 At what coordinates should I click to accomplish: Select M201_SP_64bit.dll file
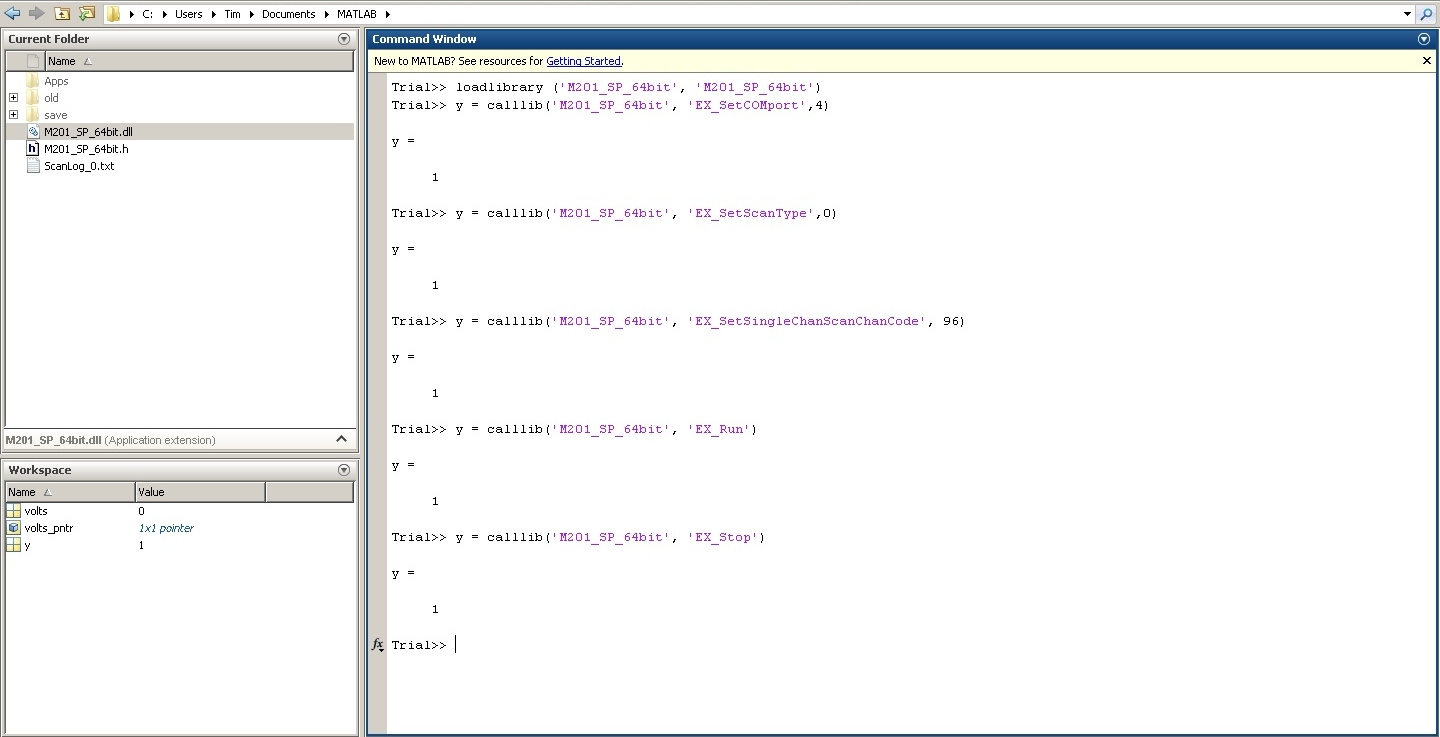click(88, 132)
